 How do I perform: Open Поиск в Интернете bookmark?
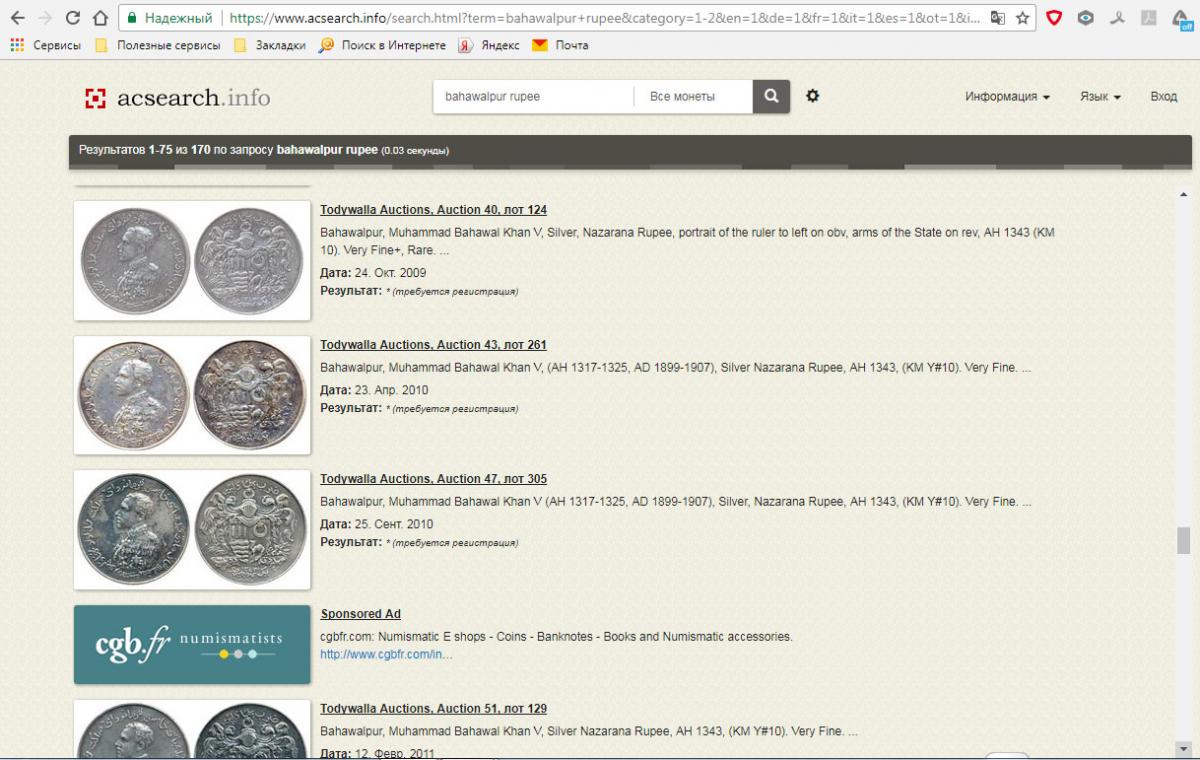click(x=384, y=45)
